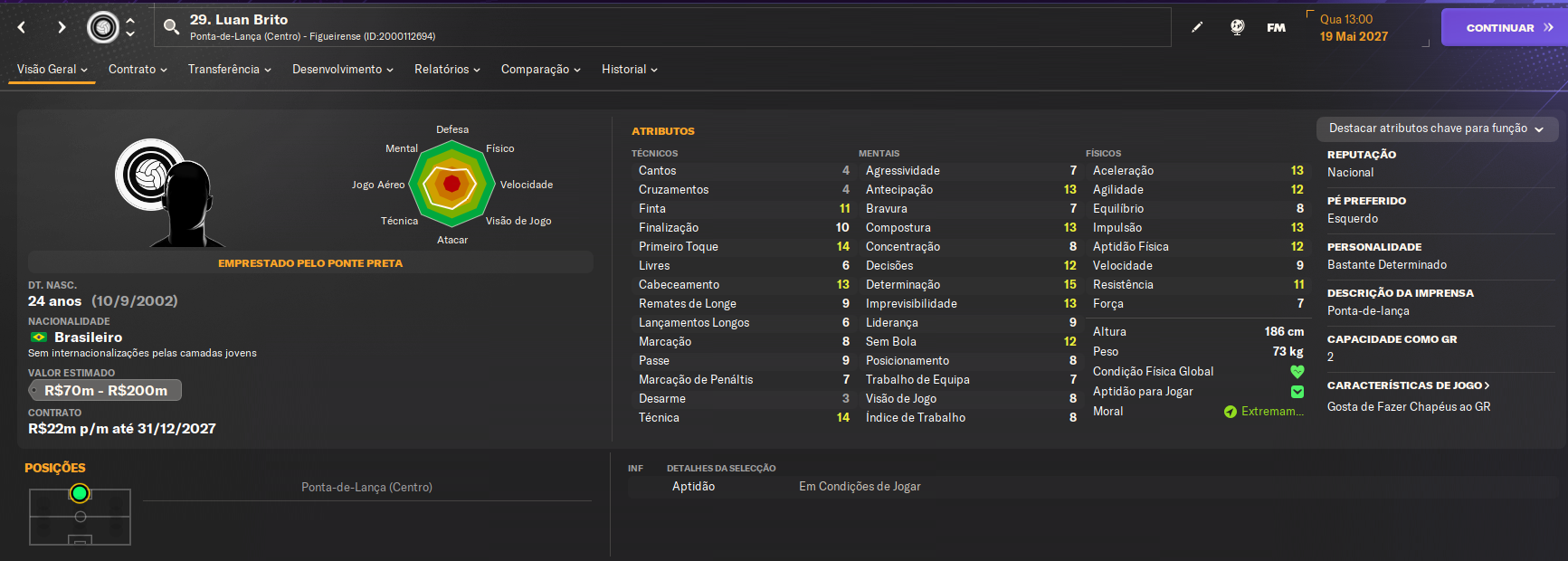Viewport: 1568px width, 561px height.
Task: Go back with the left arrow
Action: 22,27
